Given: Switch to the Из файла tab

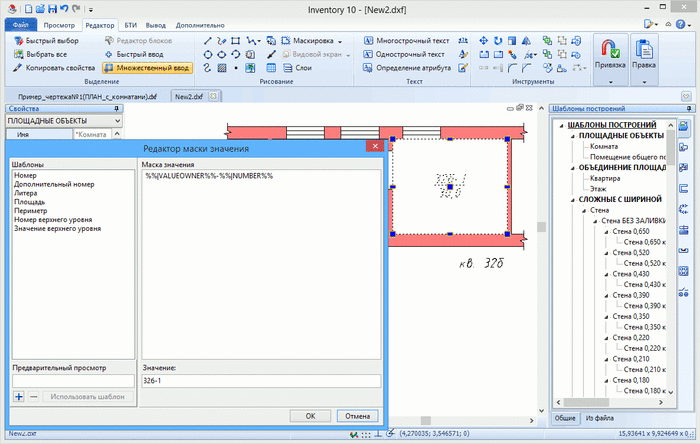Looking at the screenshot, I should click(601, 415).
